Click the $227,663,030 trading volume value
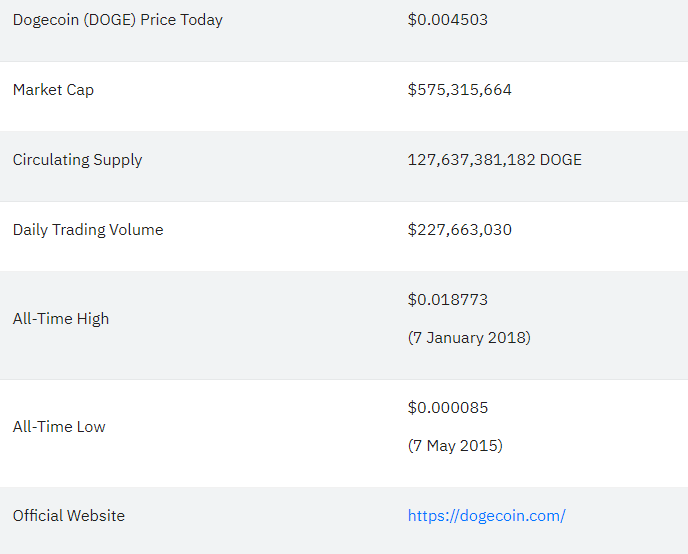Image resolution: width=688 pixels, height=554 pixels. coord(459,230)
